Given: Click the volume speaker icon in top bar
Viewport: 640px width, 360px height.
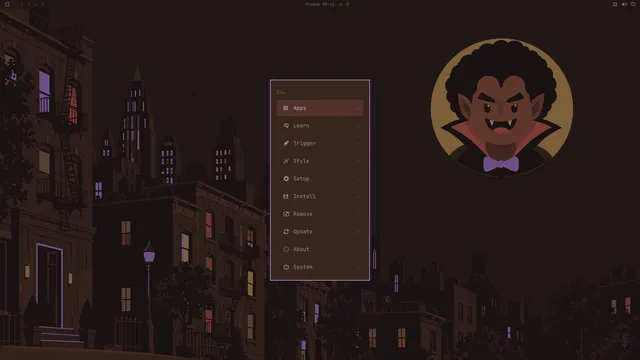Looking at the screenshot, I should (x=624, y=4).
